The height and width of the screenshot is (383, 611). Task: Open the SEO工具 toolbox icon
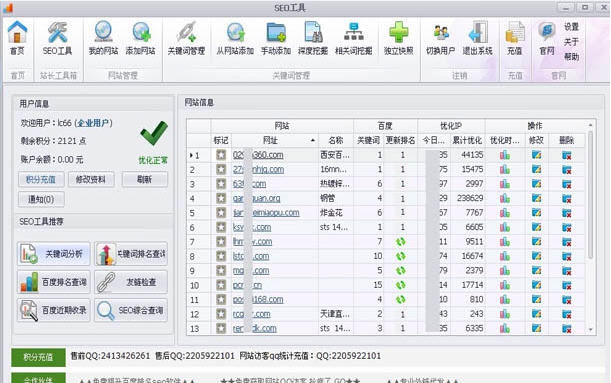[57, 38]
